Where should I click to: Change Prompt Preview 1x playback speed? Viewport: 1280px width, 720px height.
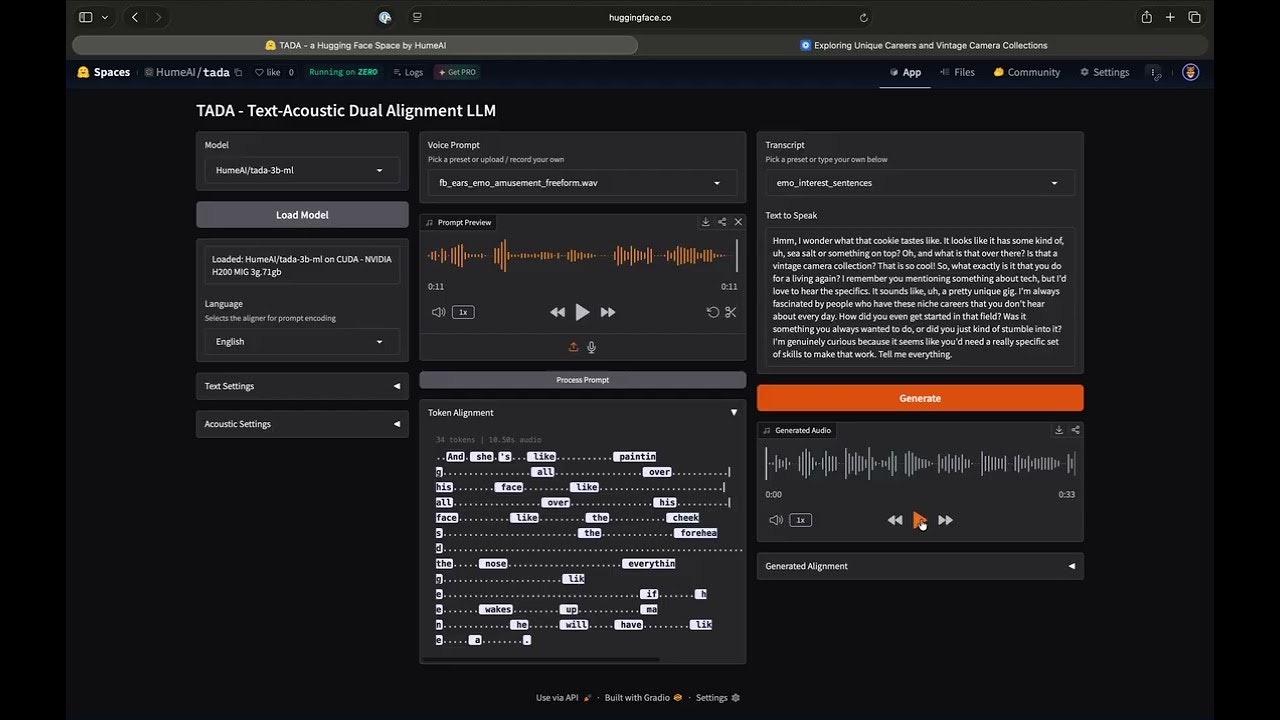[x=462, y=312]
